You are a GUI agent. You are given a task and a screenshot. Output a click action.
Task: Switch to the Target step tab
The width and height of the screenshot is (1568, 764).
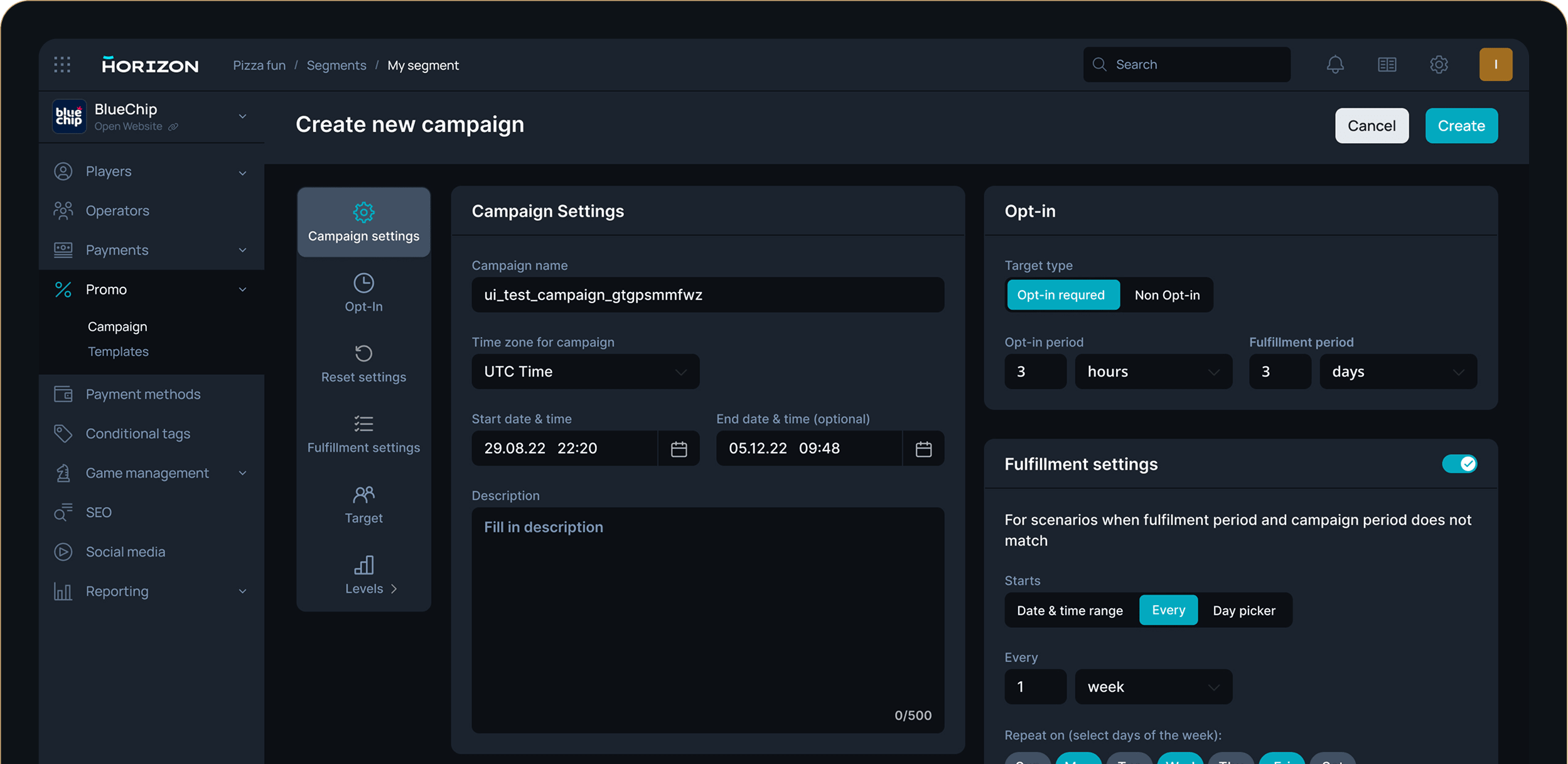click(x=363, y=504)
